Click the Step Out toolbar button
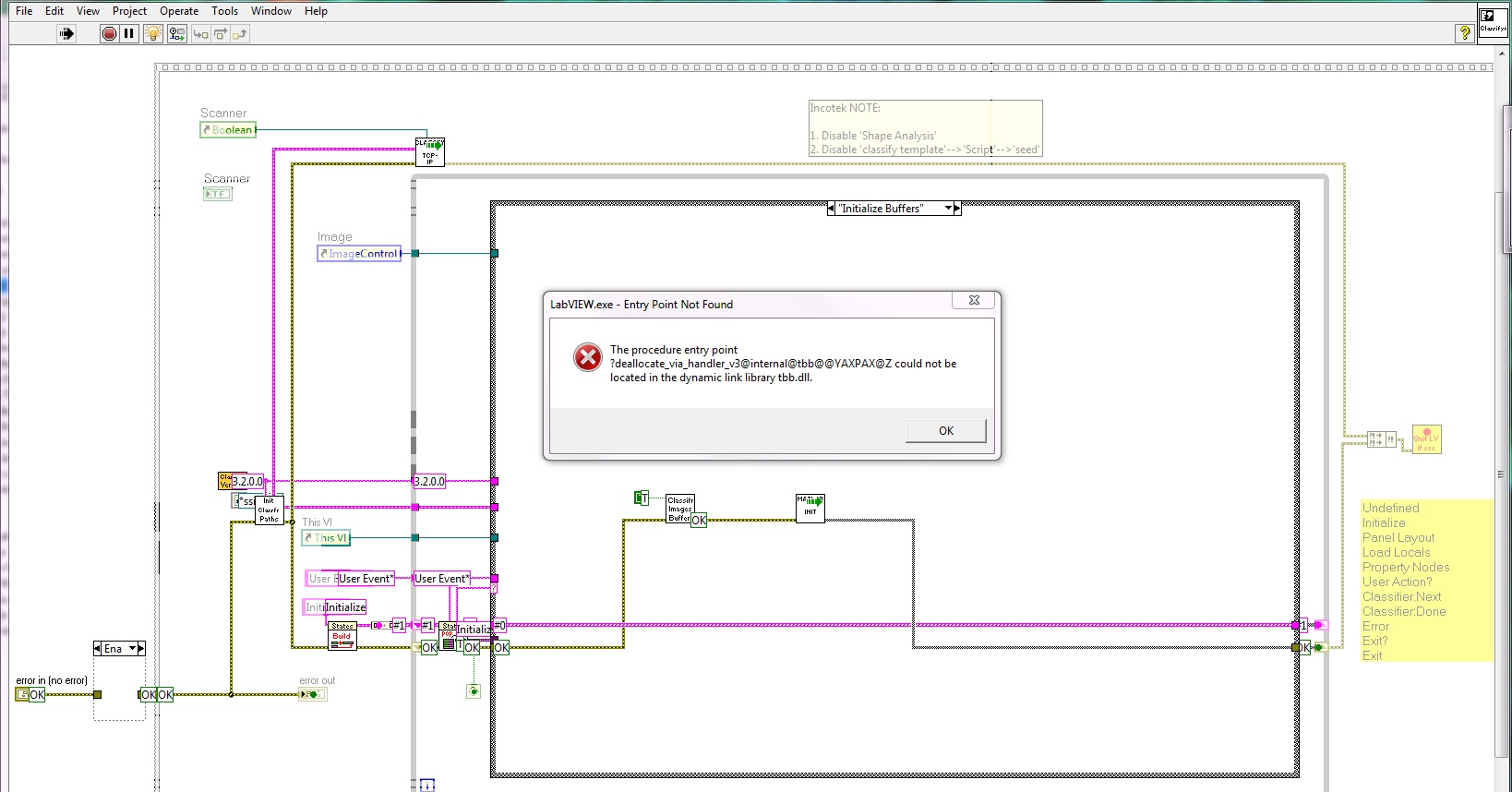This screenshot has width=1512, height=792. (240, 34)
